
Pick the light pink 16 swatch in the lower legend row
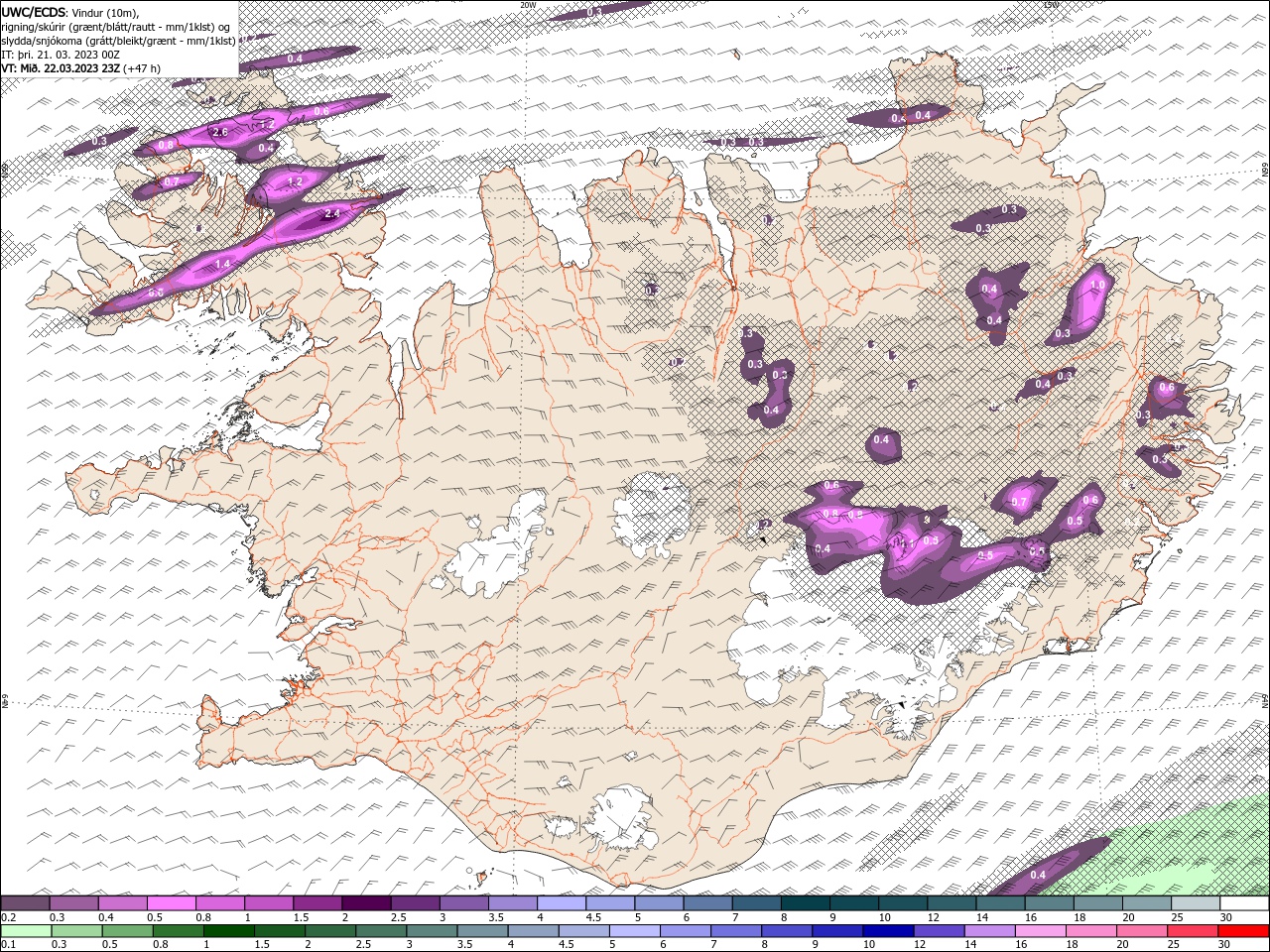(x=1040, y=931)
